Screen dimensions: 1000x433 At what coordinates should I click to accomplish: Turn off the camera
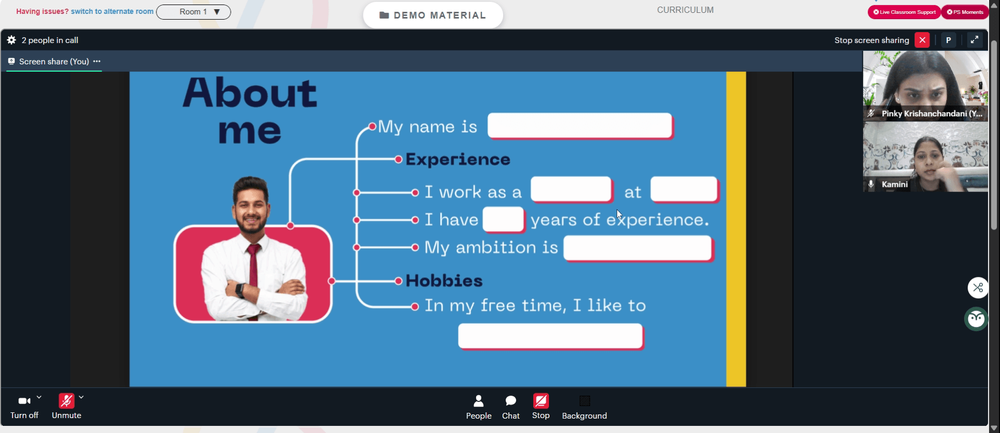click(24, 406)
